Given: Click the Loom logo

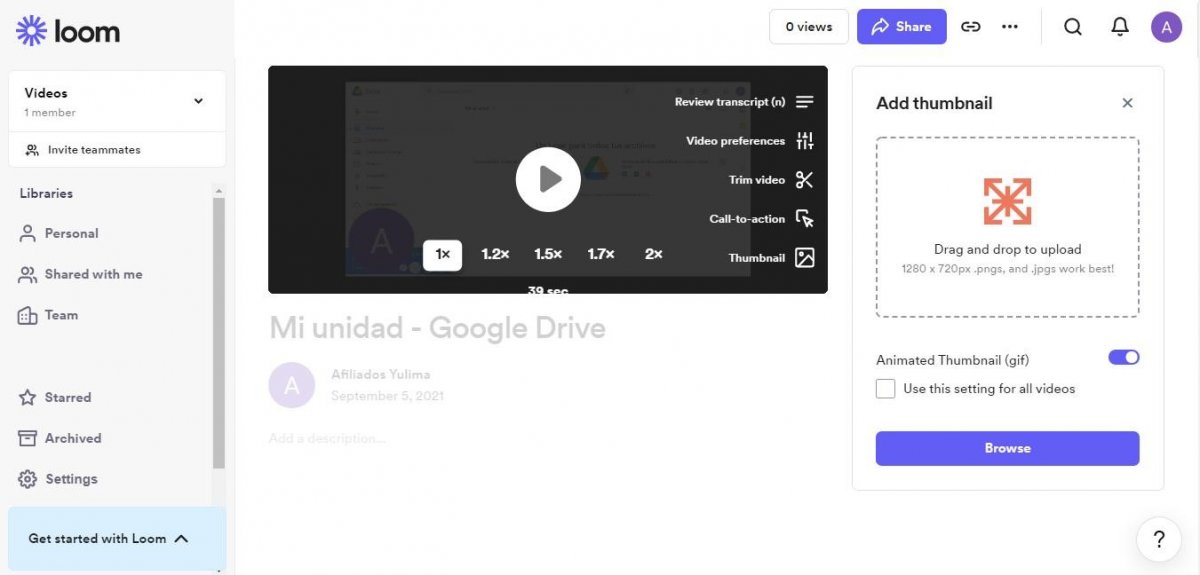Looking at the screenshot, I should [x=68, y=31].
